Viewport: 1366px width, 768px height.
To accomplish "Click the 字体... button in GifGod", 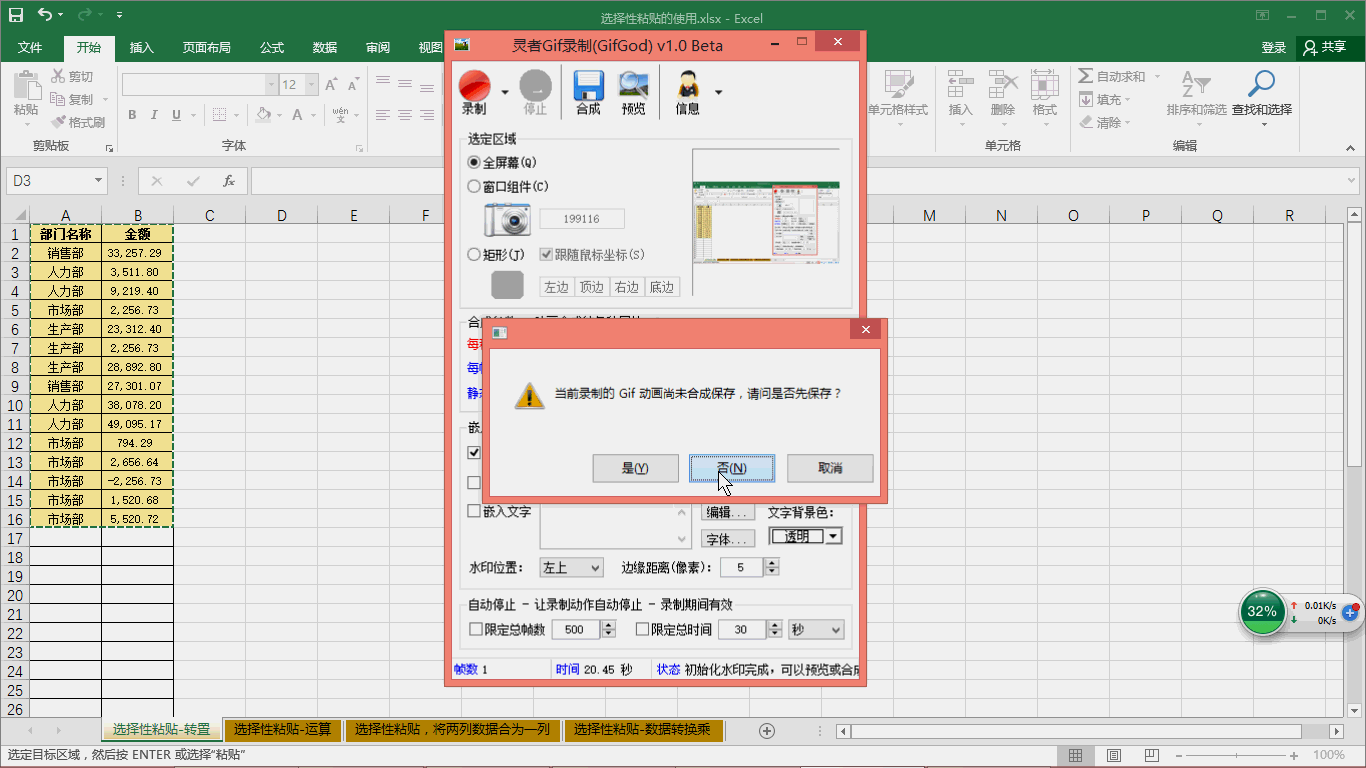I will pyautogui.click(x=728, y=539).
